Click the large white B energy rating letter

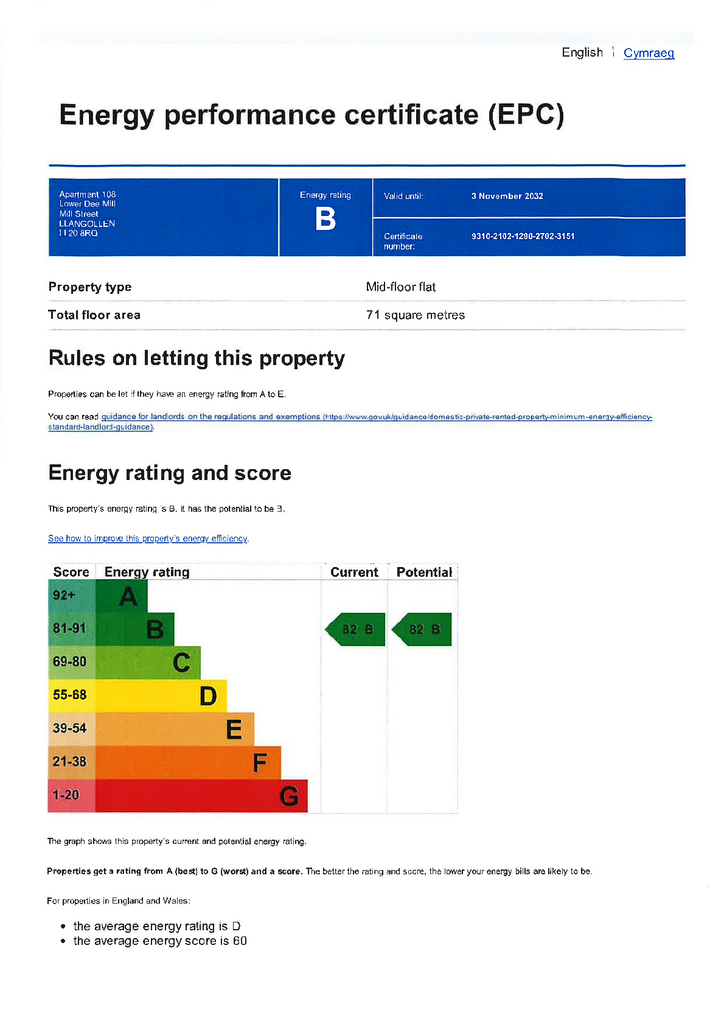point(325,221)
